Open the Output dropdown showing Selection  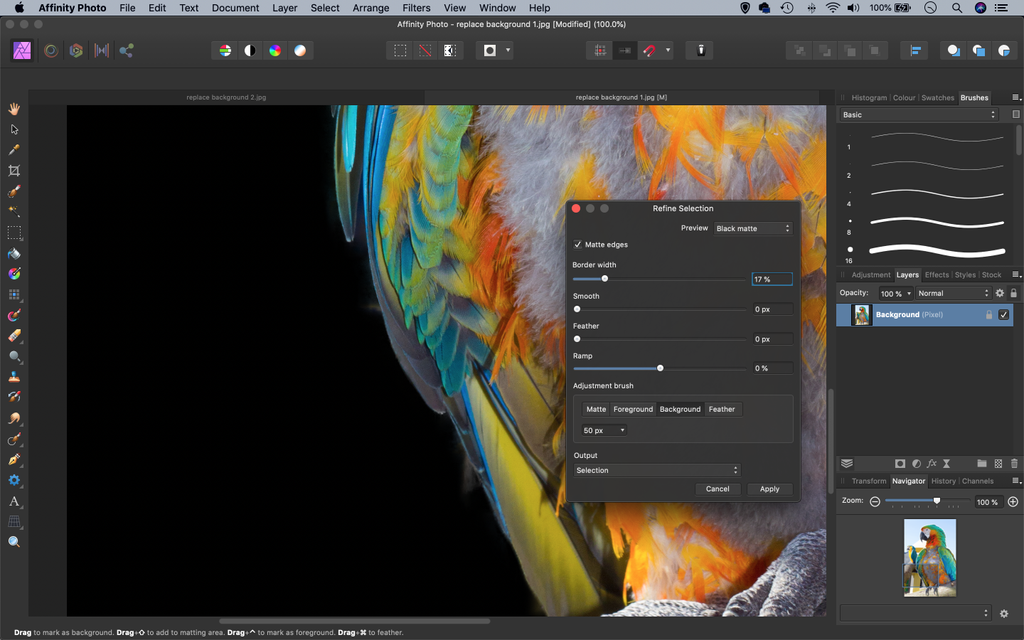[x=656, y=470]
